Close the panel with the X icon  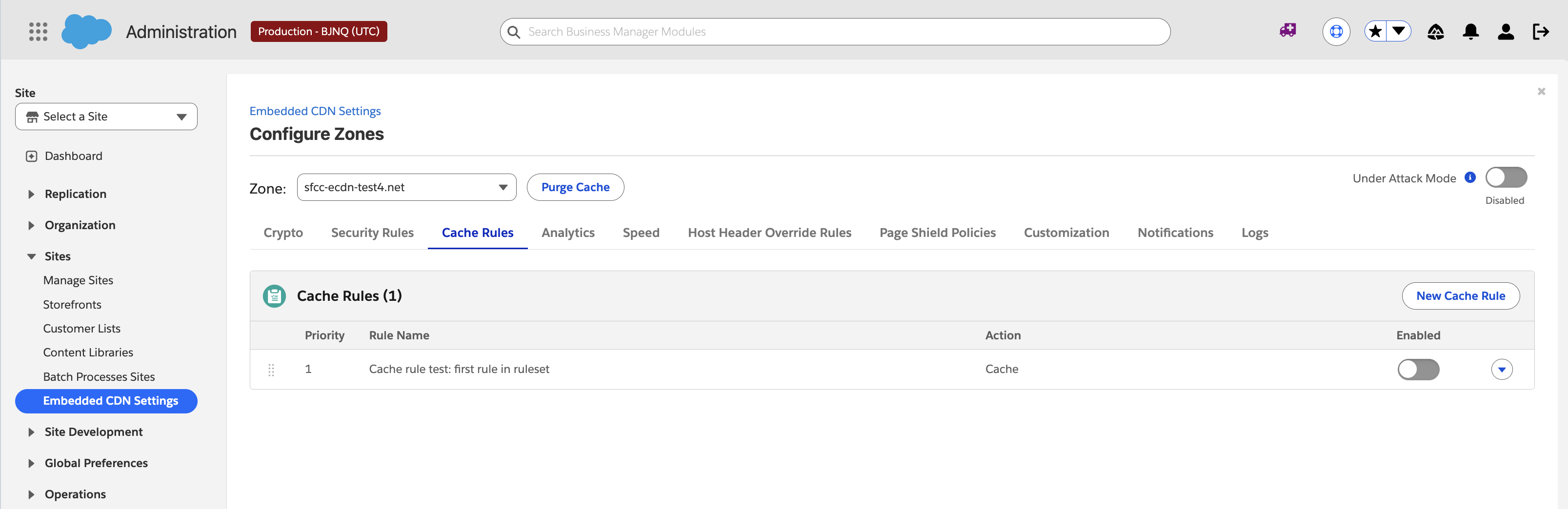click(1541, 91)
